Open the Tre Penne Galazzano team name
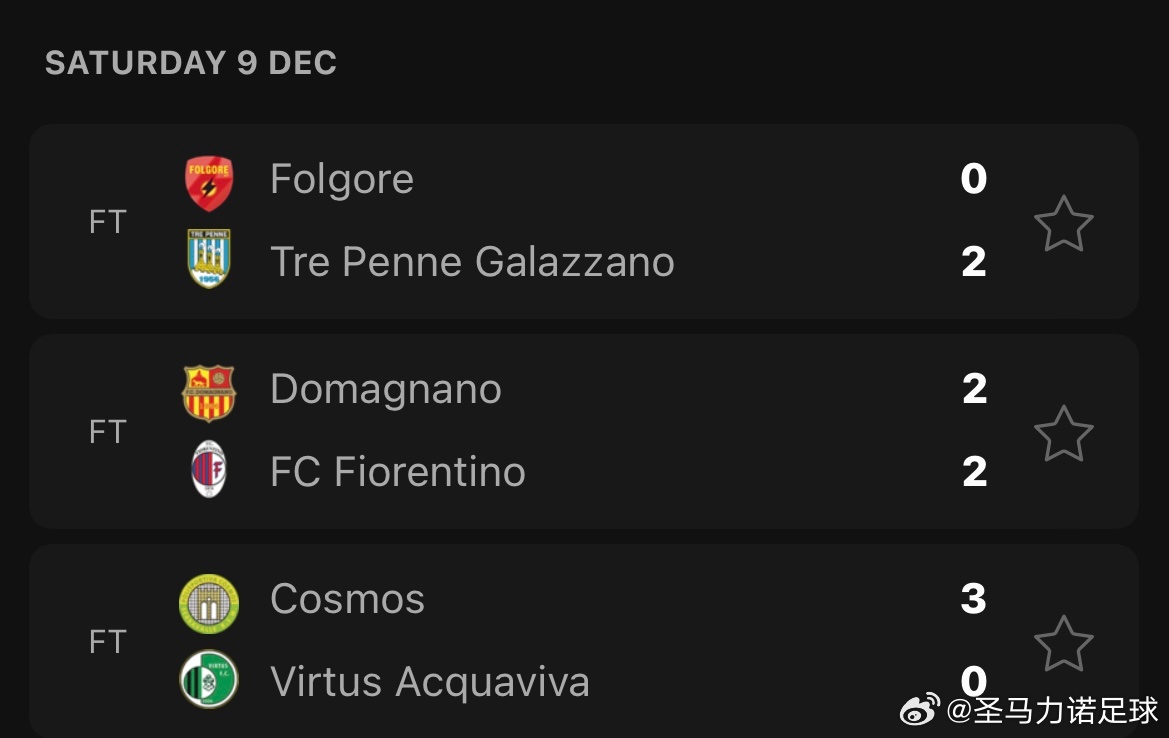The width and height of the screenshot is (1169, 738). [x=472, y=262]
